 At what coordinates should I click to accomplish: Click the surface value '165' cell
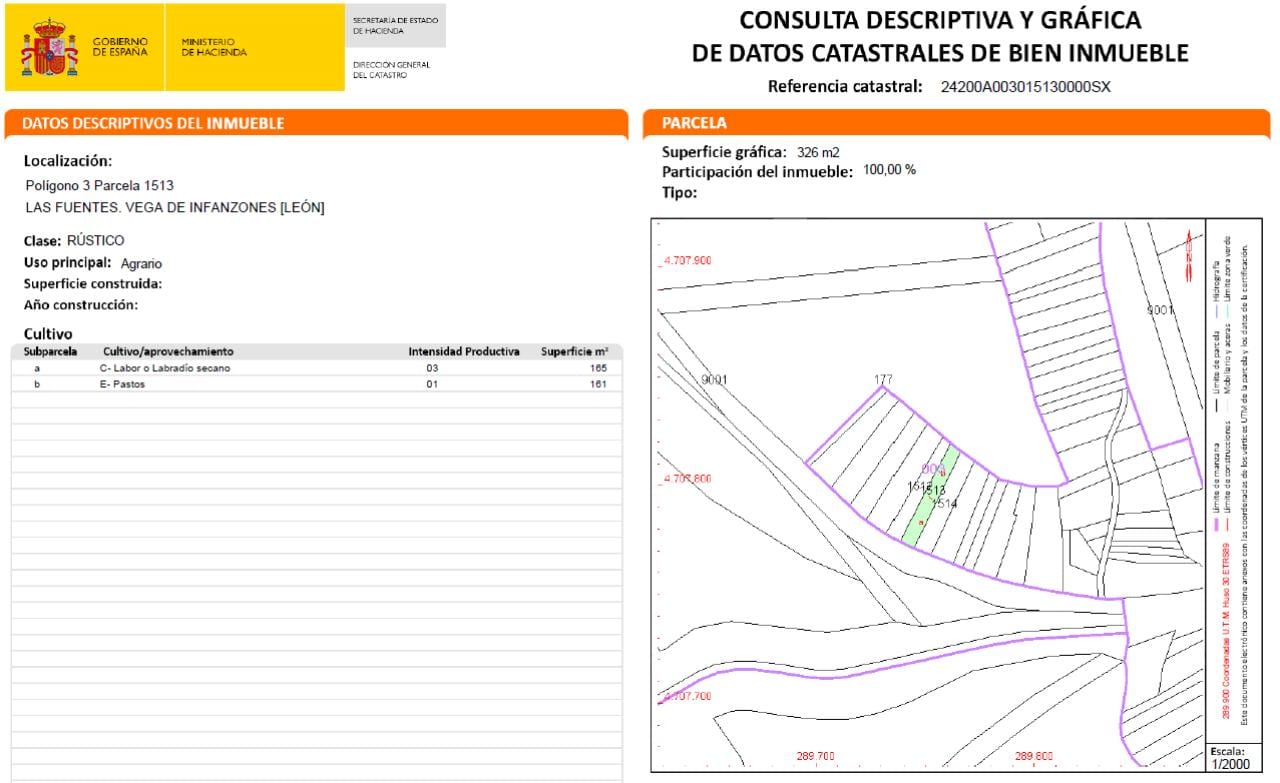(598, 369)
